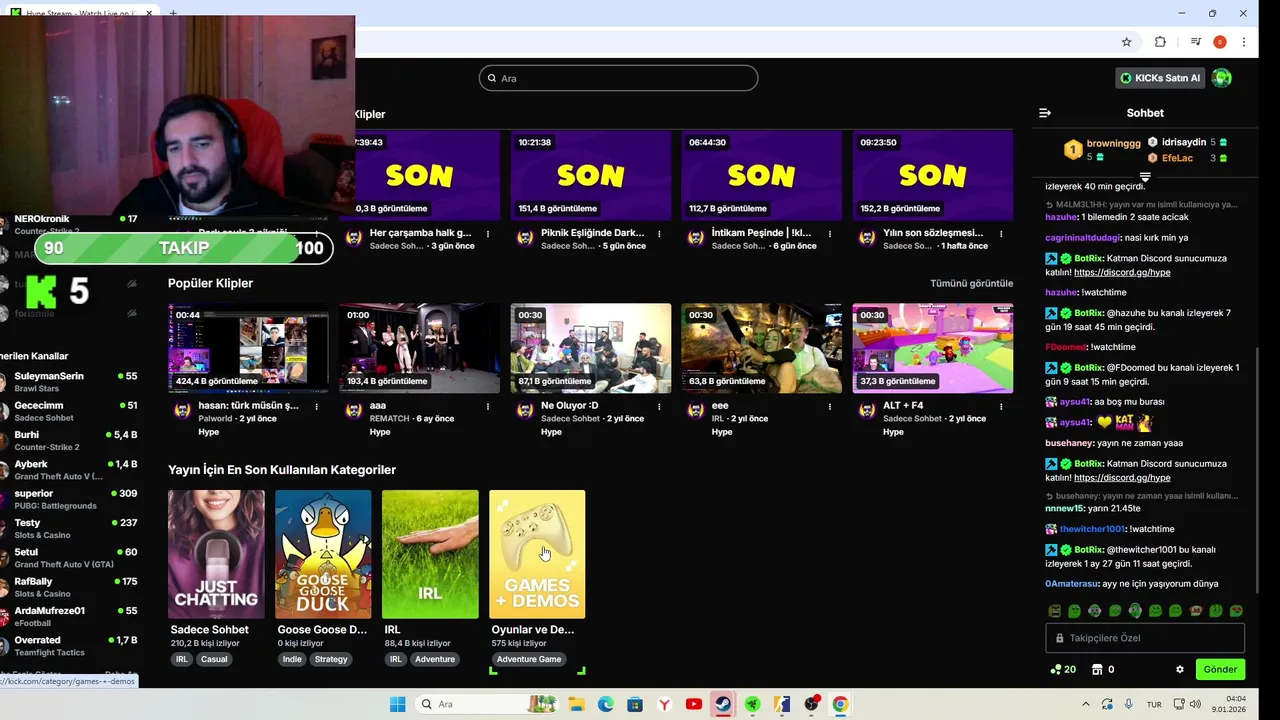1280x720 pixels.
Task: Click the microphone icon in system tray
Action: coord(1128,704)
